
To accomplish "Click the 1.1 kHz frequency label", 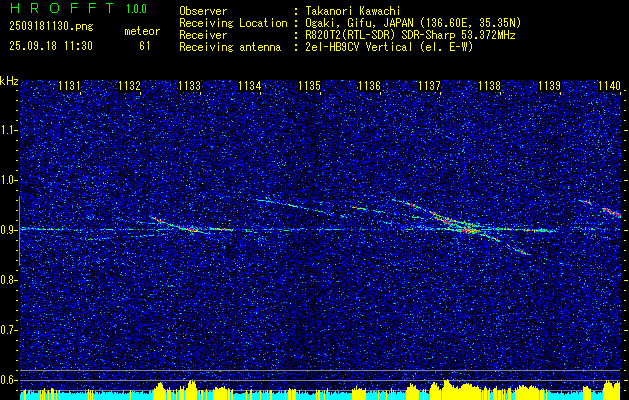I will [x=8, y=130].
